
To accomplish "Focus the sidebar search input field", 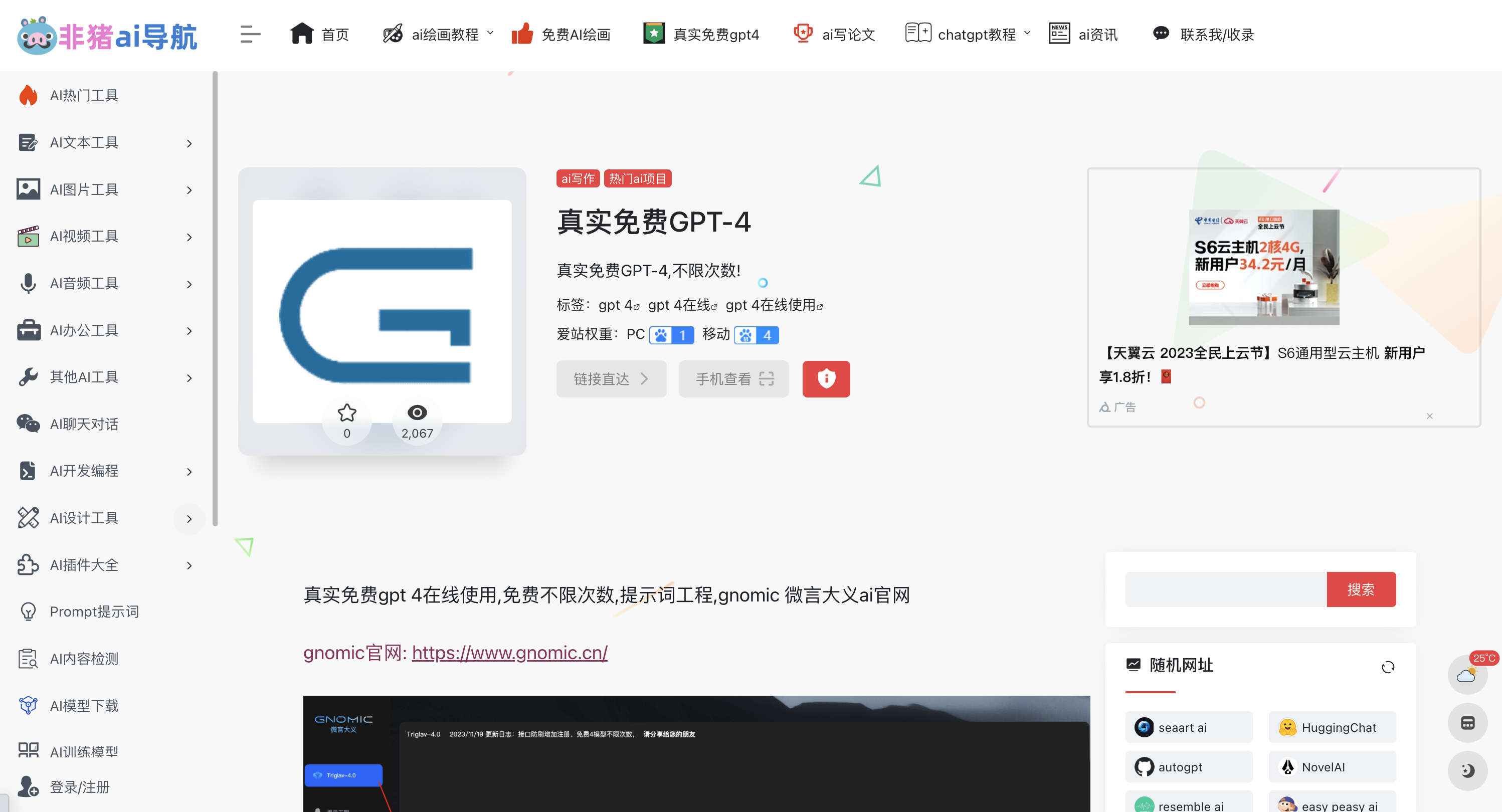I will coord(1226,589).
